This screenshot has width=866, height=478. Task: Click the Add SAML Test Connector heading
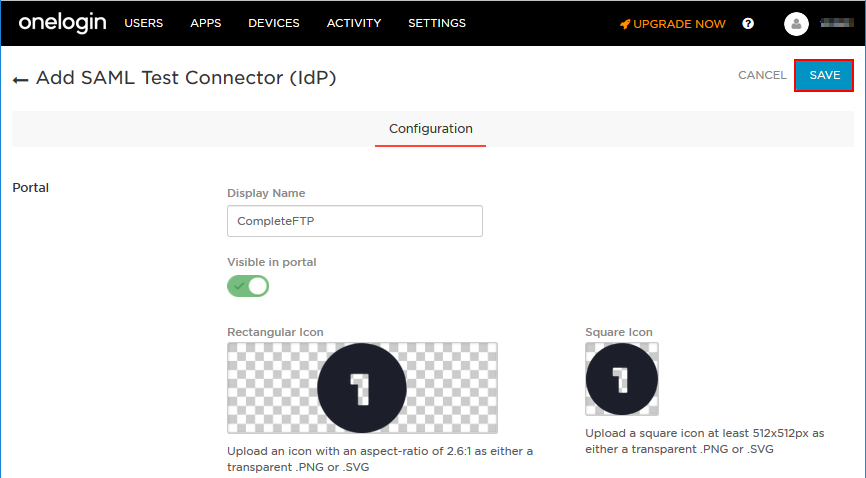click(x=186, y=78)
